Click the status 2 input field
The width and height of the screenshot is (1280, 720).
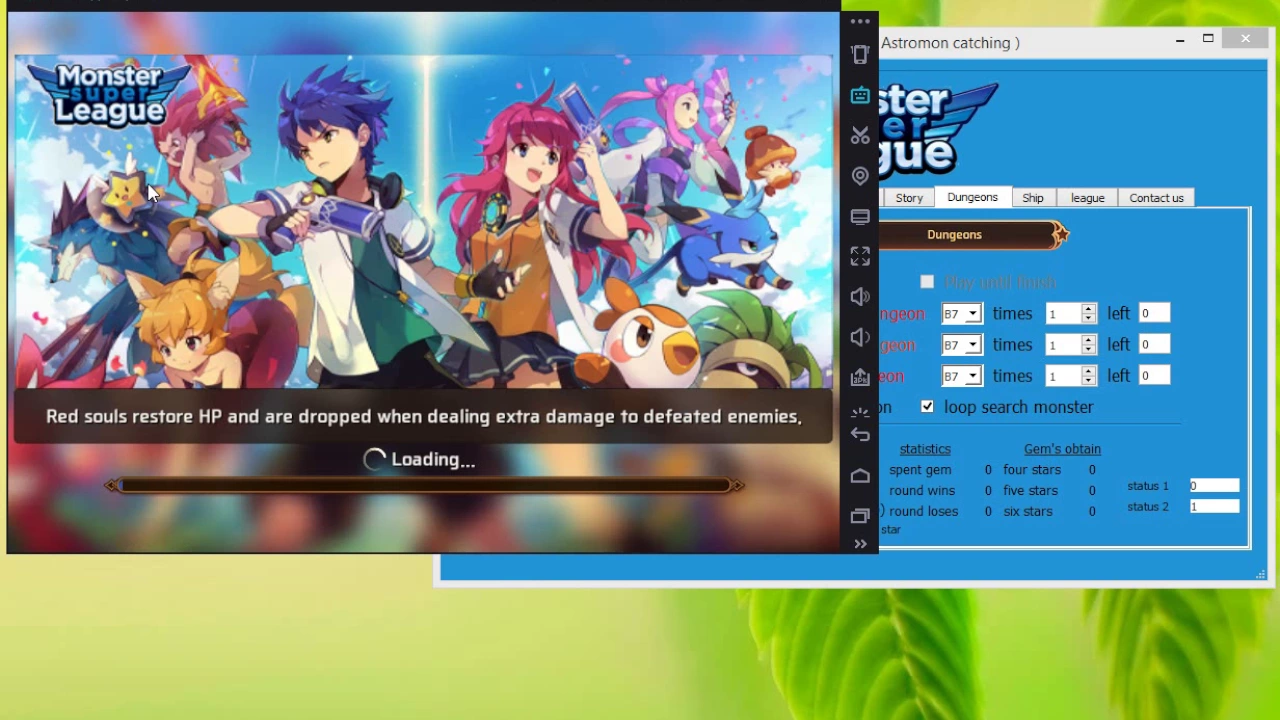(x=1214, y=507)
